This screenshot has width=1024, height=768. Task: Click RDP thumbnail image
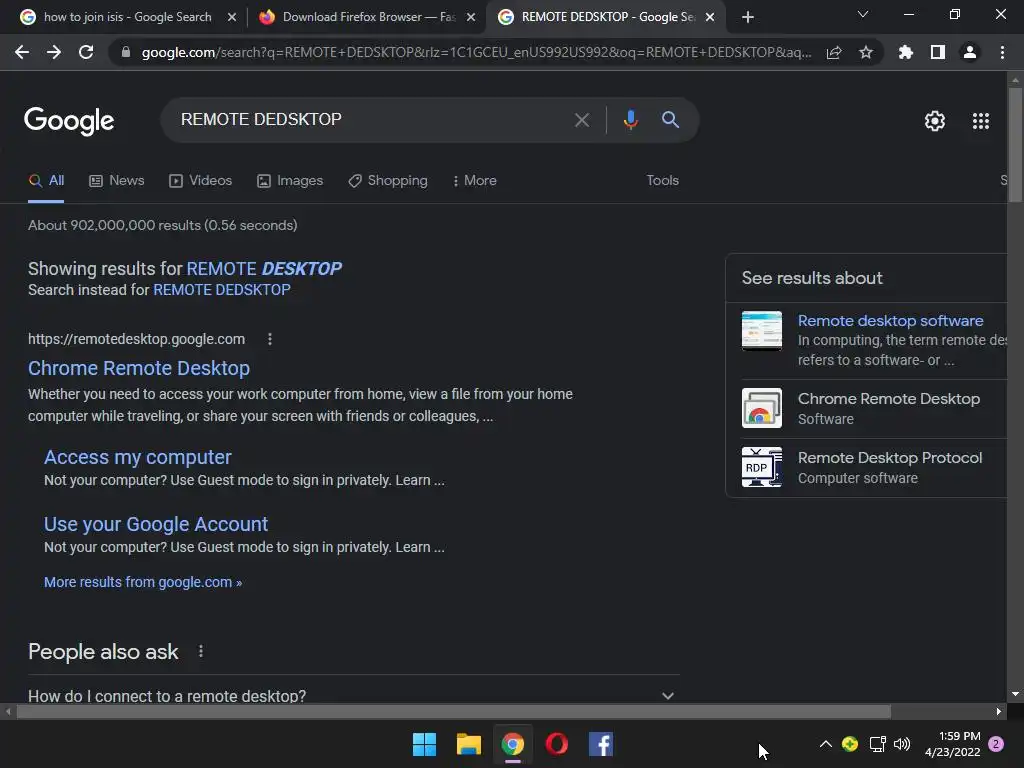click(761, 467)
